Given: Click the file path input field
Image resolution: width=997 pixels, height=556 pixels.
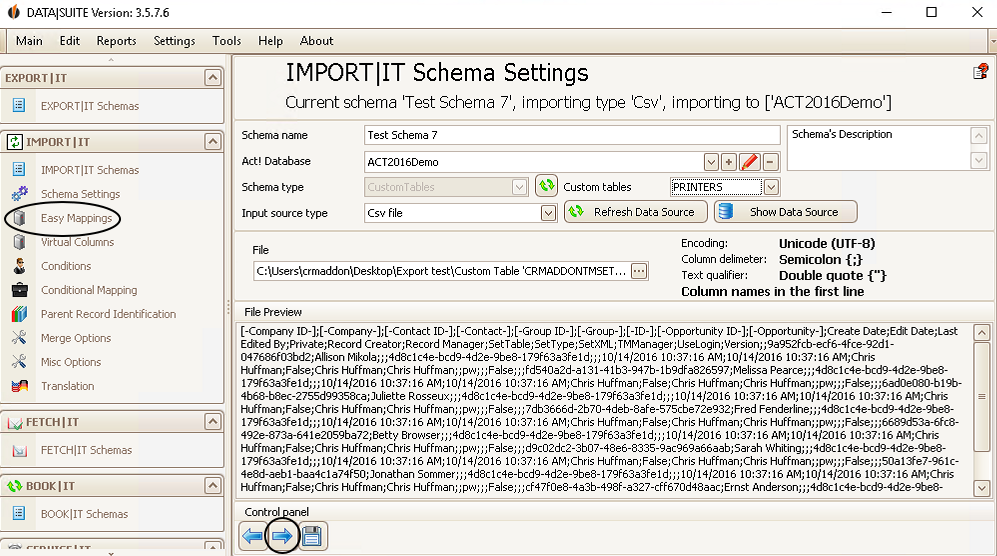Looking at the screenshot, I should pyautogui.click(x=442, y=271).
